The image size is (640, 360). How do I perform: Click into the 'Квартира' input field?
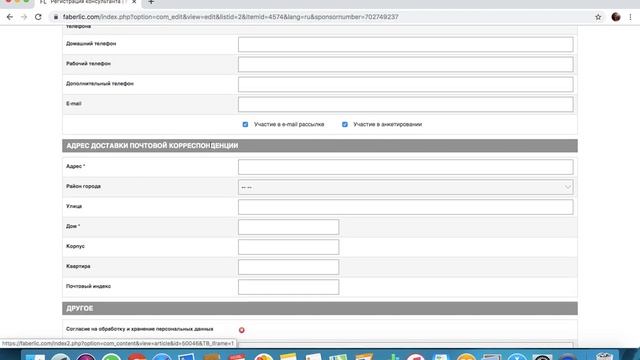pyautogui.click(x=288, y=267)
